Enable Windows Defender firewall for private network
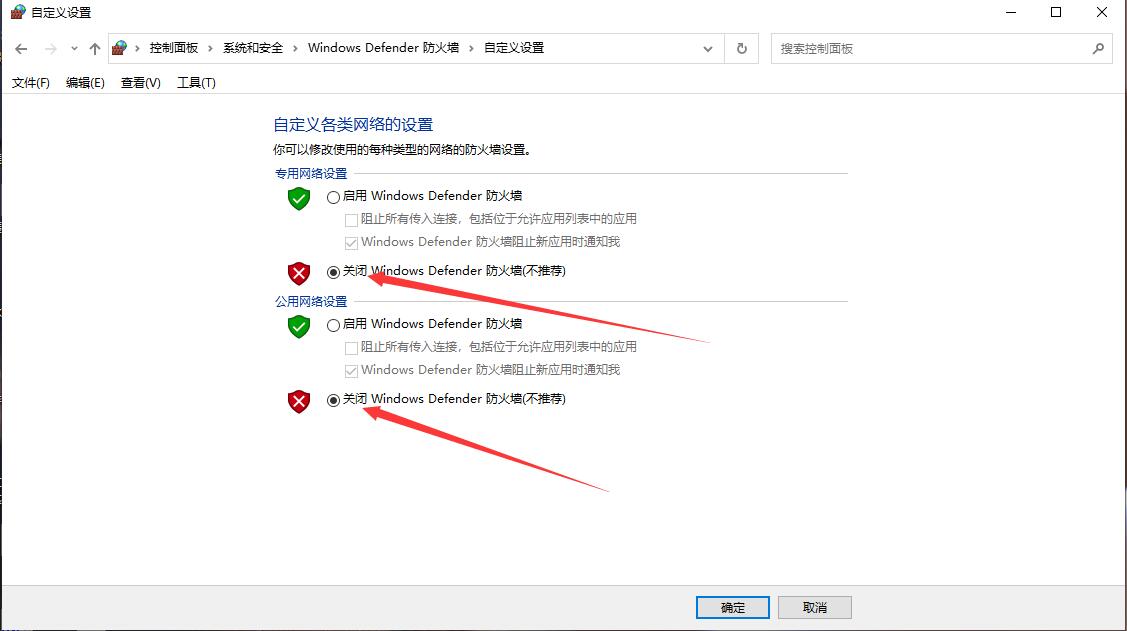This screenshot has height=631, width=1127. 333,197
